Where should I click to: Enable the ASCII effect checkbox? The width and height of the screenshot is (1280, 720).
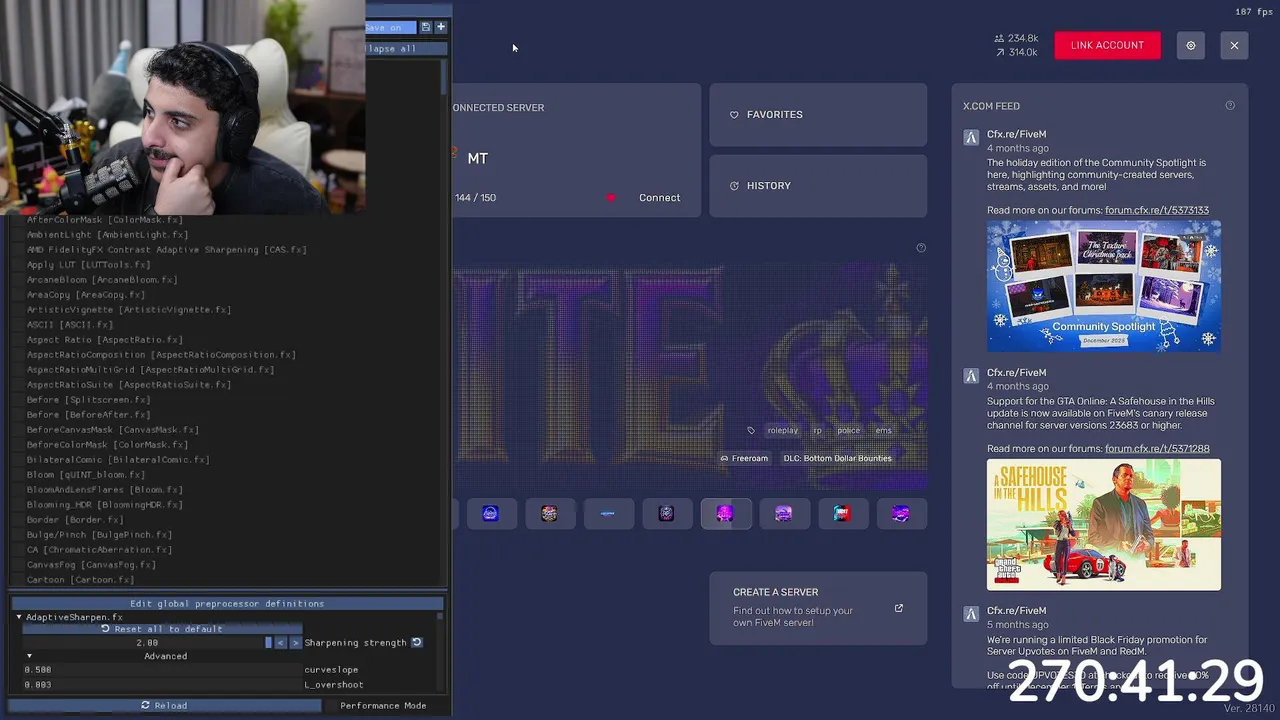17,325
